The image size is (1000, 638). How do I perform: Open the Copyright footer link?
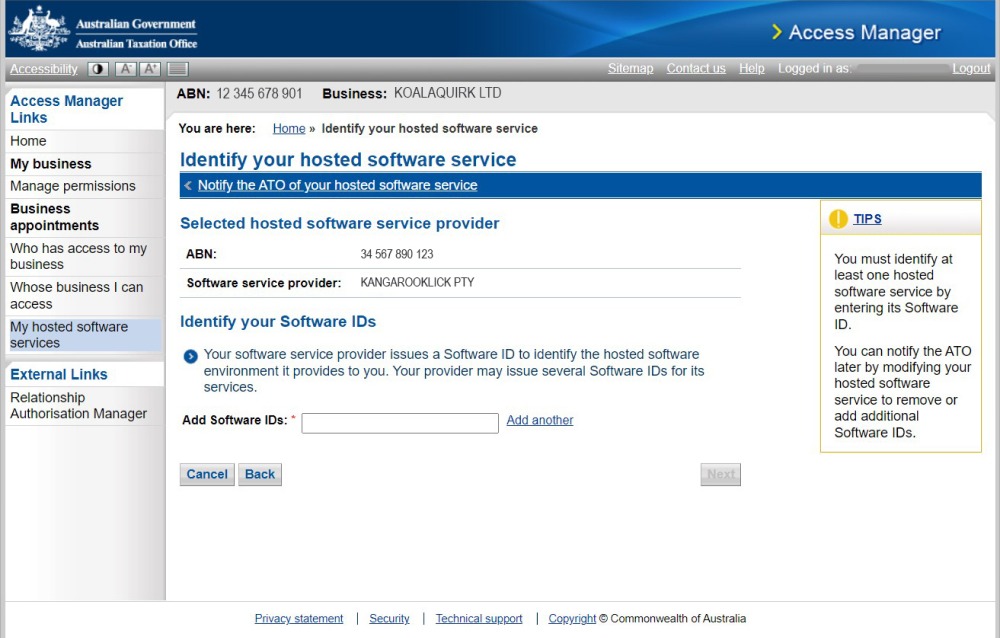coord(572,618)
